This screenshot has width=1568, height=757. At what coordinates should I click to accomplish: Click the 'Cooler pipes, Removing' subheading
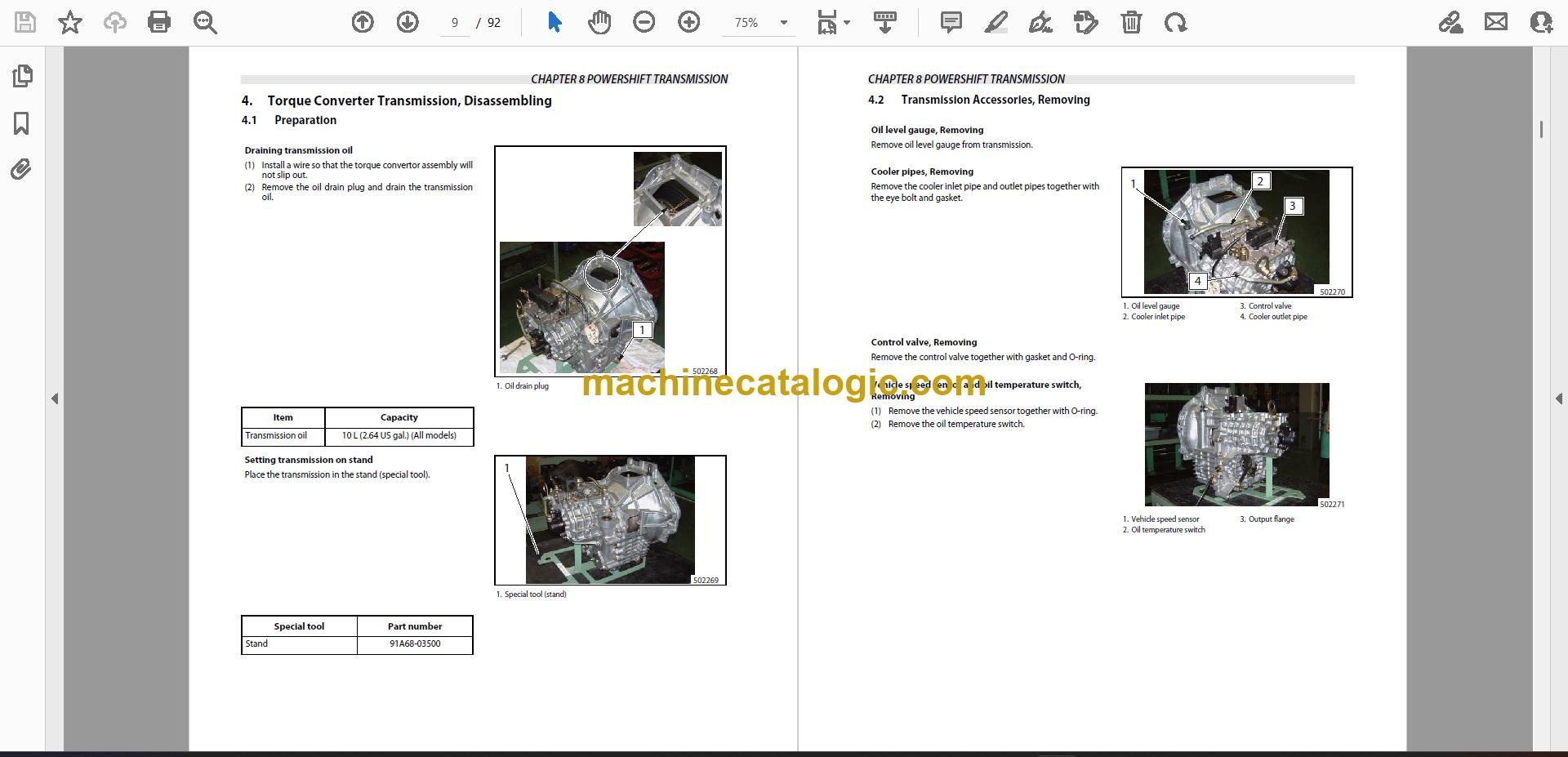click(922, 171)
